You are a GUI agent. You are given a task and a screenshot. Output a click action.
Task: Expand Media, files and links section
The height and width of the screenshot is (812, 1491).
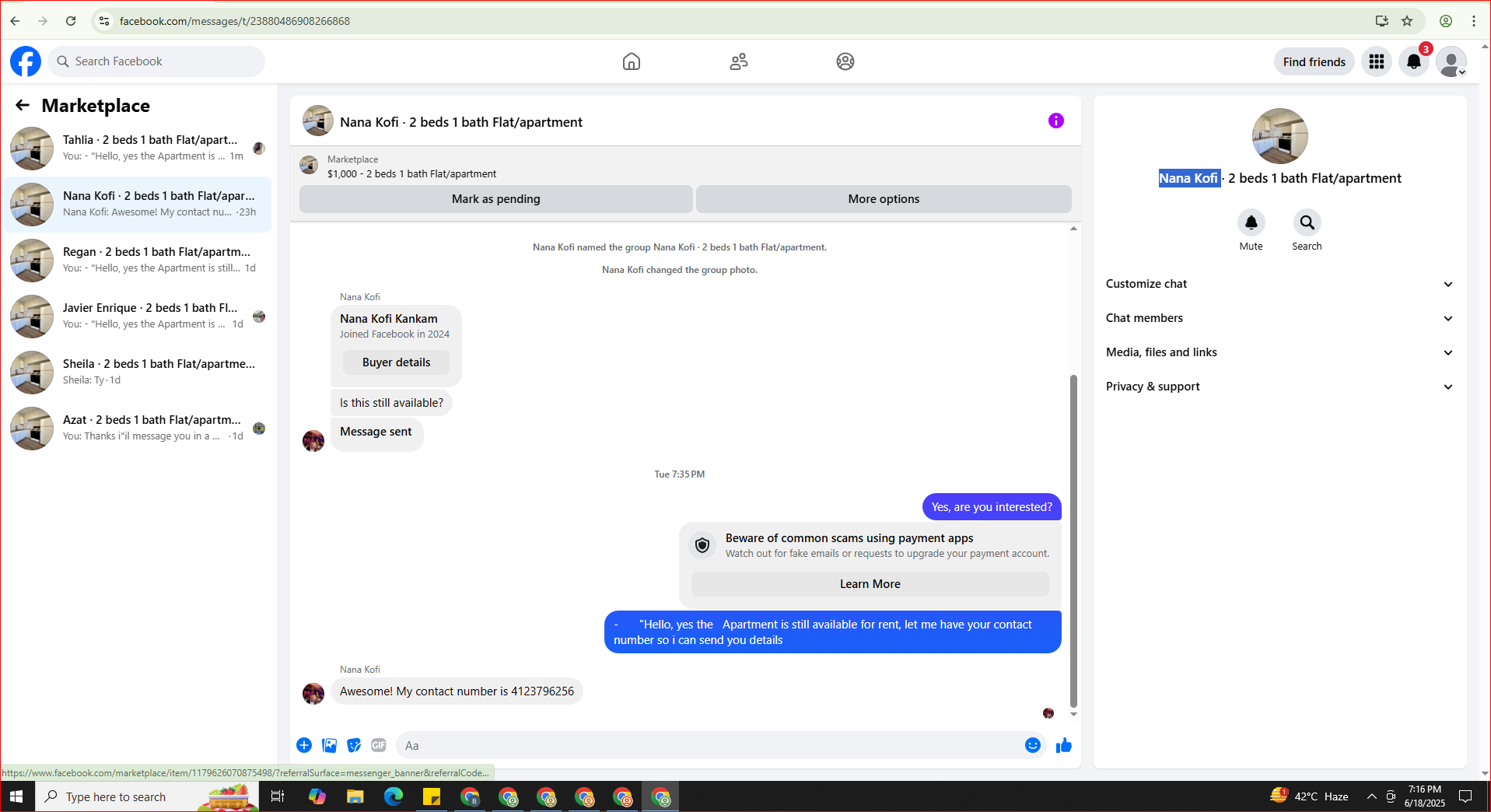click(x=1279, y=352)
